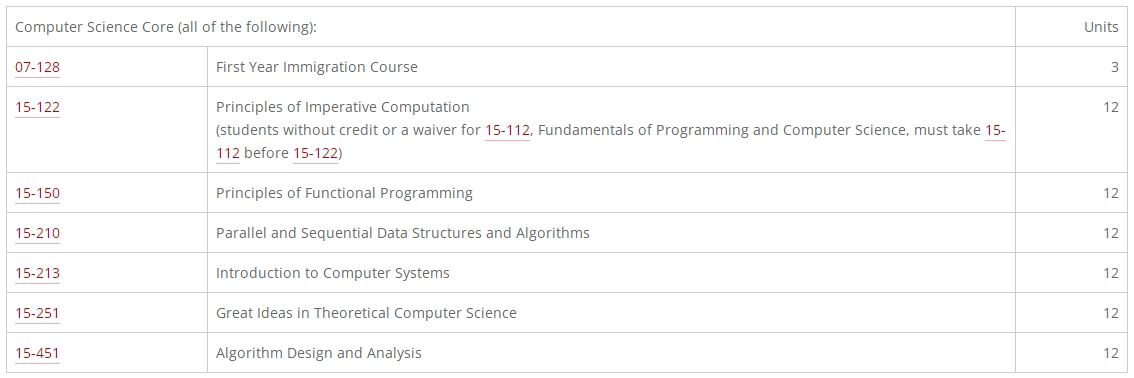Screen dimensions: 1134x378
Task: Click the "Principles of Imperative Computation" title
Action: (x=343, y=107)
